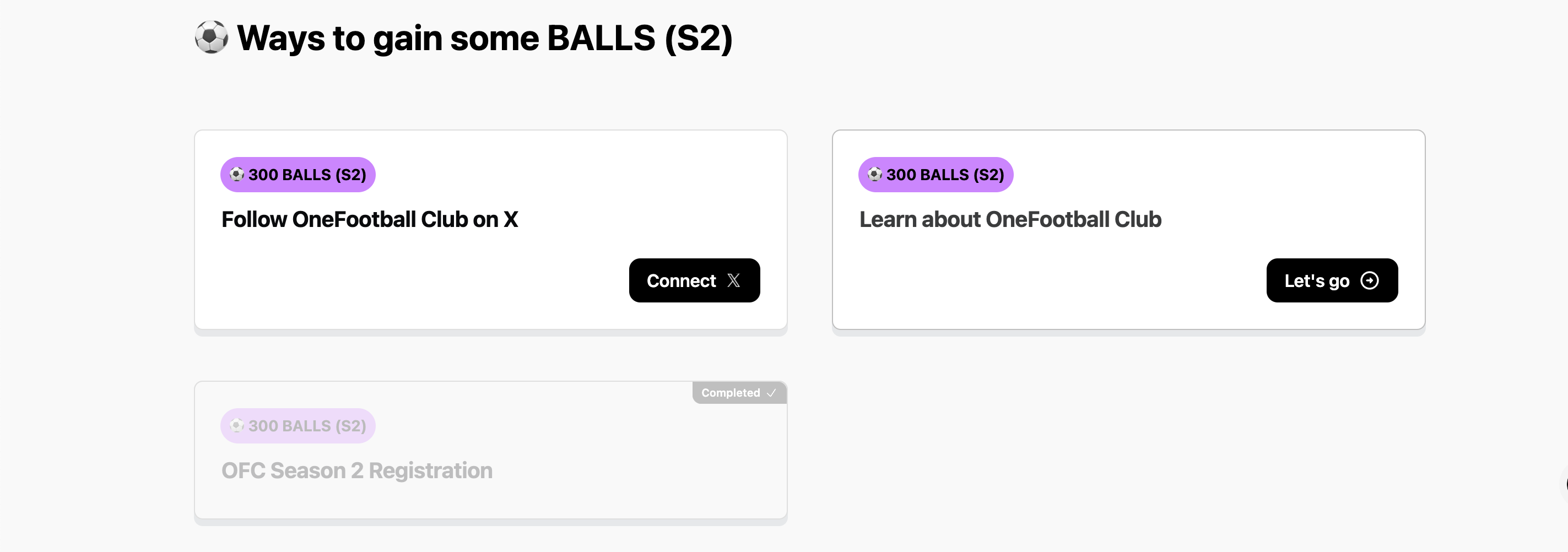Click the 300 BALLS (S2) badge on the Follow card

coord(298,175)
